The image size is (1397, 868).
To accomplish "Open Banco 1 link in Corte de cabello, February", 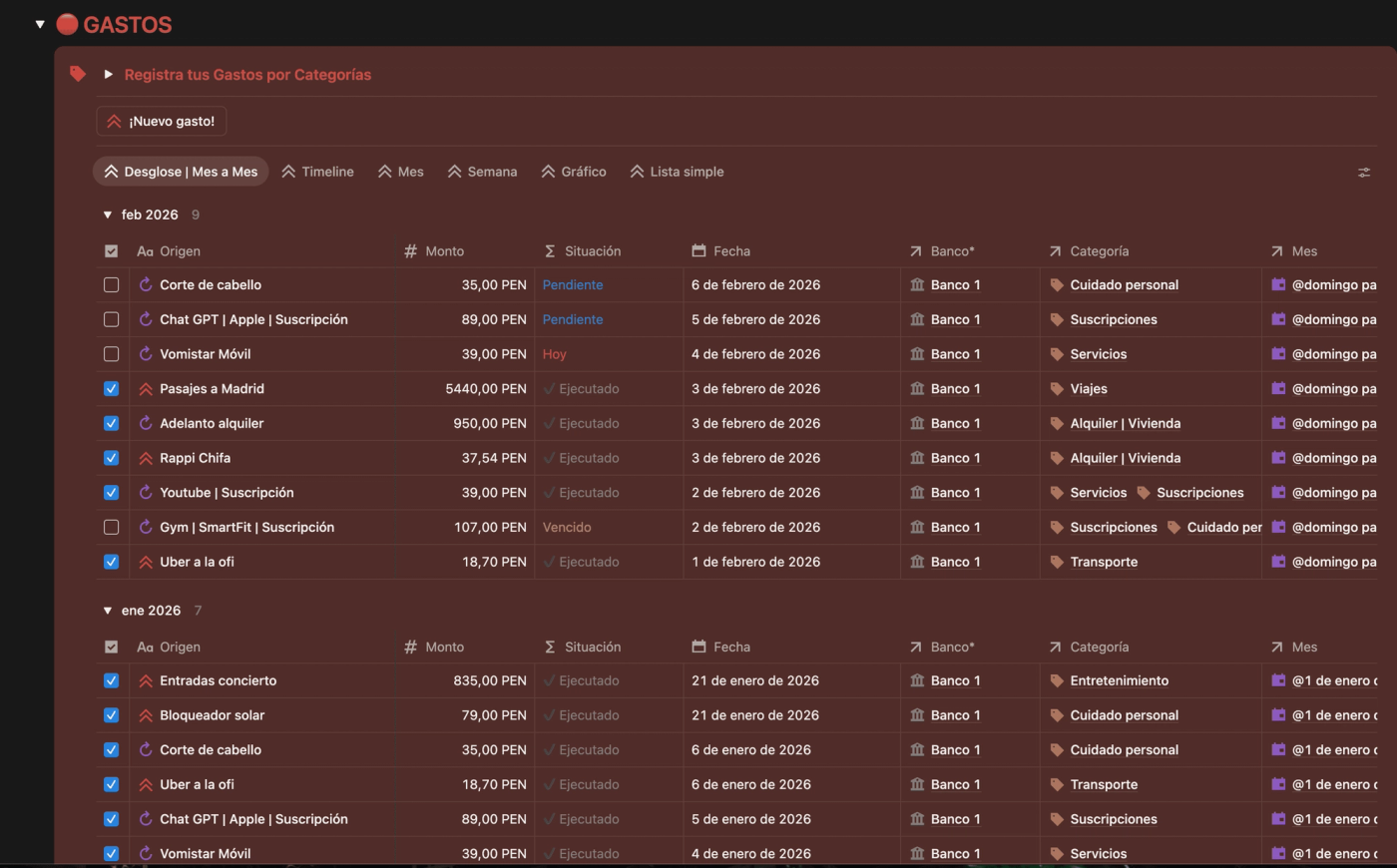I will point(955,284).
